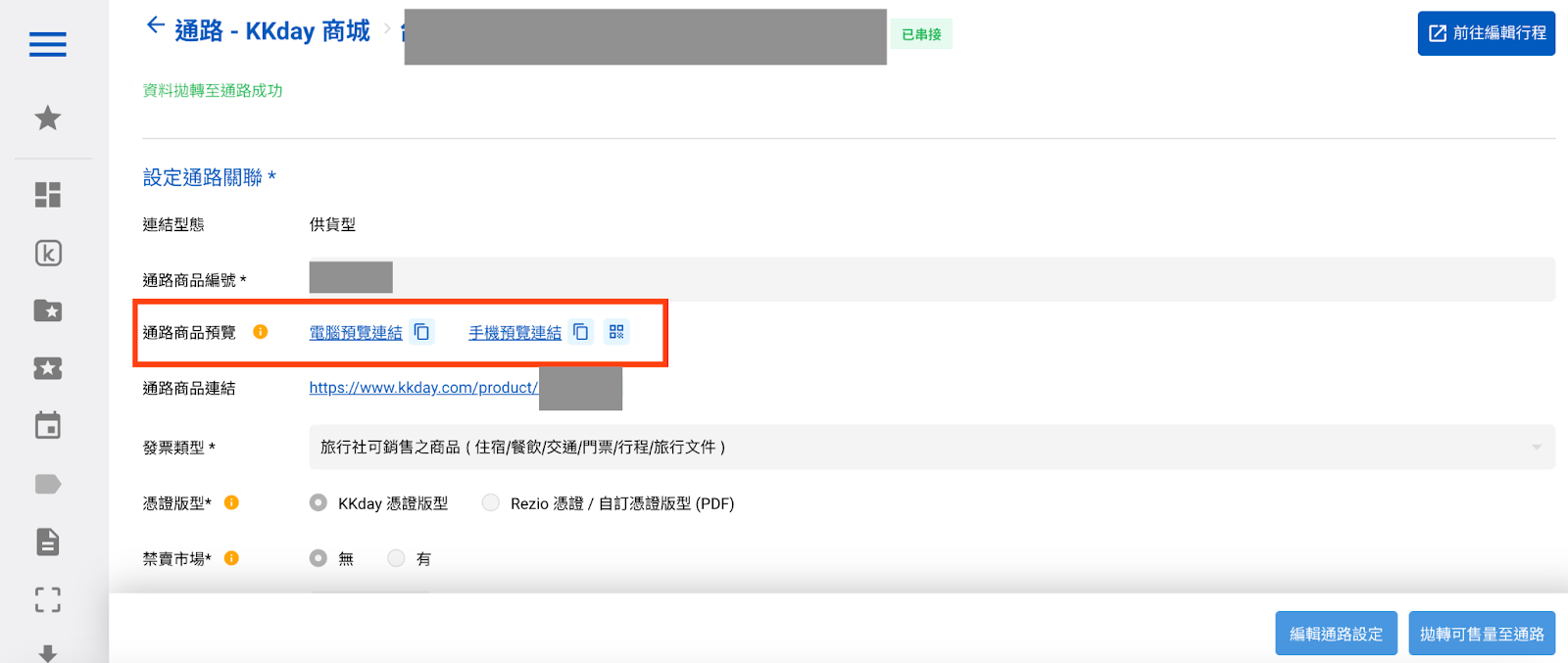Image resolution: width=1568 pixels, height=663 pixels.
Task: Open the dashboard grid icon
Action: point(47,195)
